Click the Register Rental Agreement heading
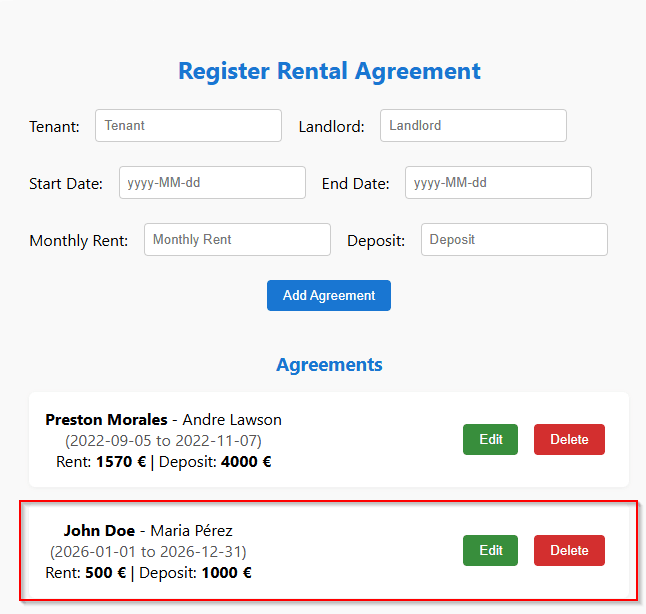 point(329,71)
